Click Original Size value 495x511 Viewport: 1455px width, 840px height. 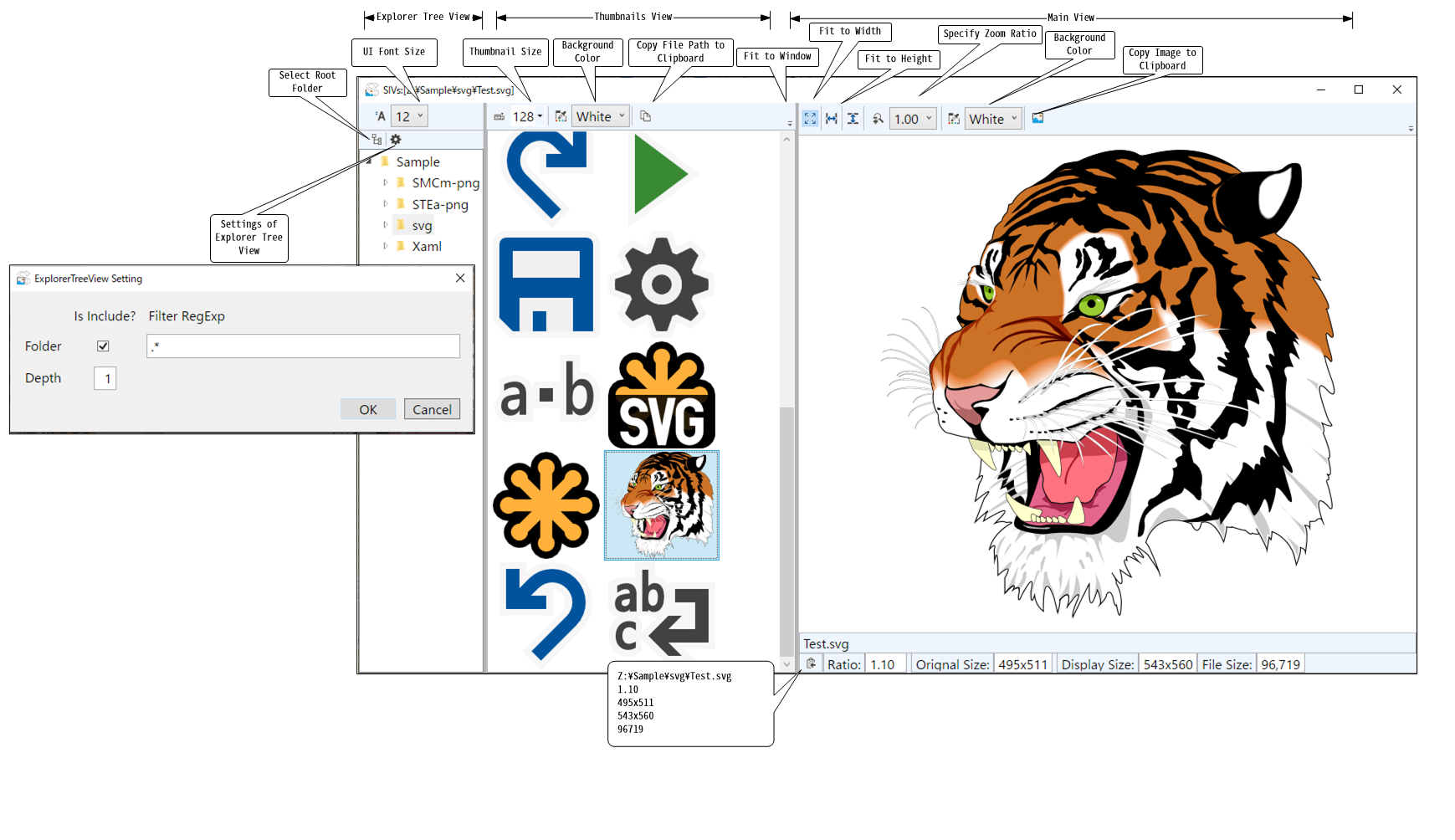(x=1022, y=664)
